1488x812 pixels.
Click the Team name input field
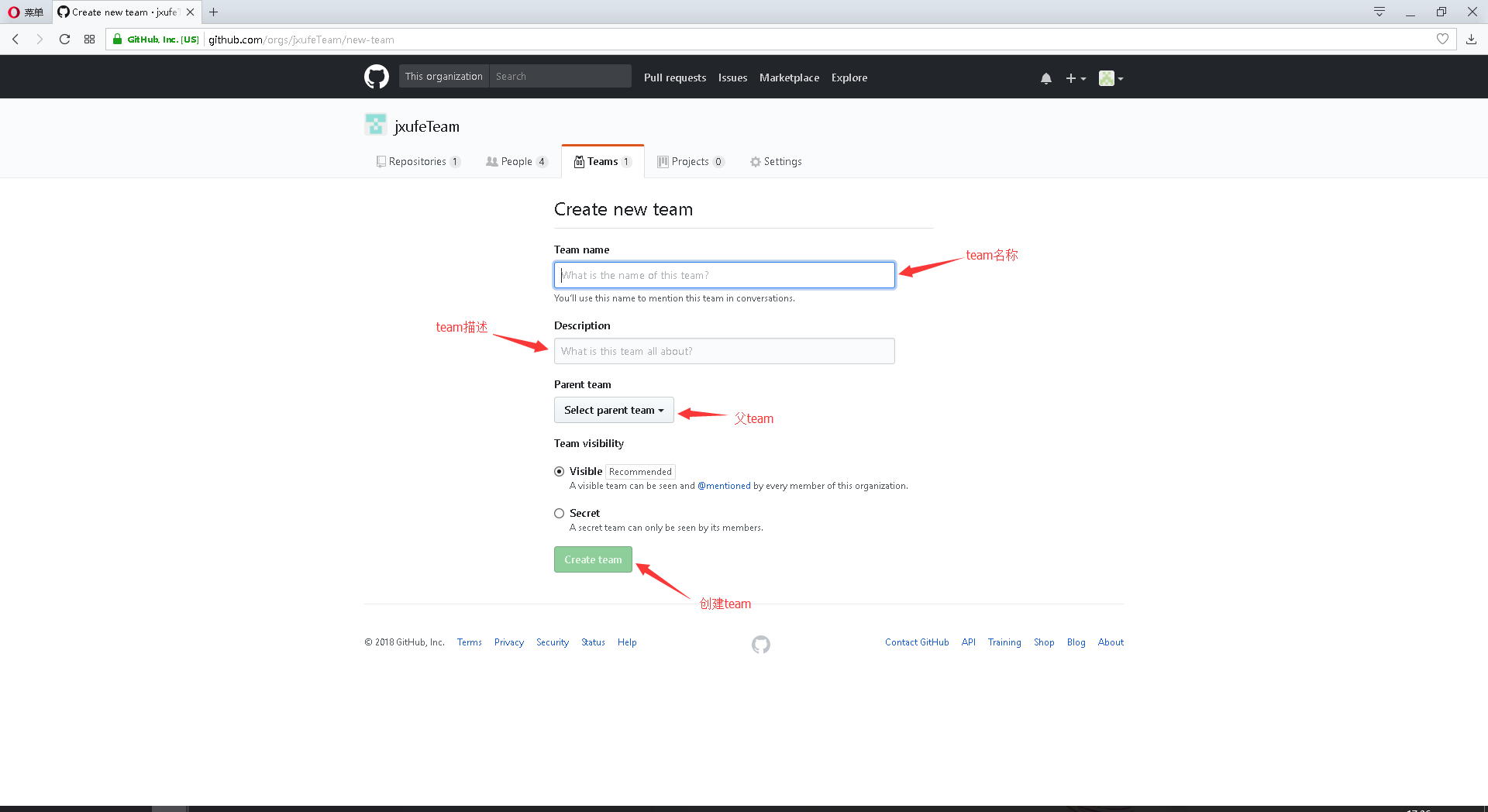[724, 275]
